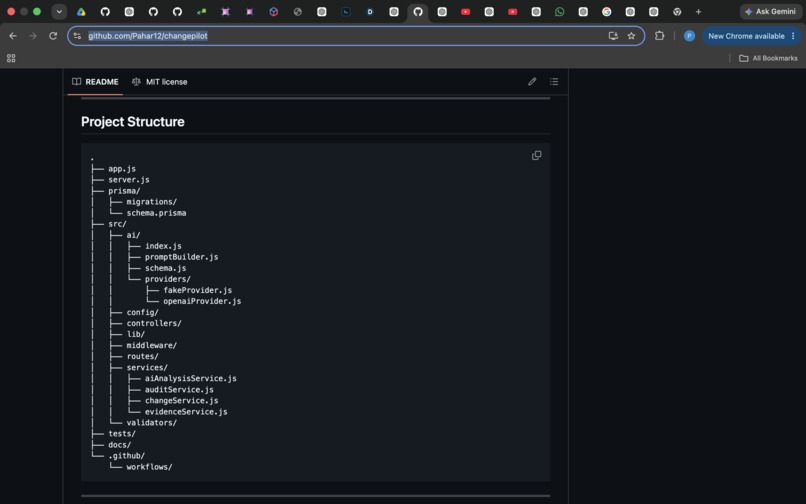
Task: Click the config/ folder line
Action: [x=142, y=312]
